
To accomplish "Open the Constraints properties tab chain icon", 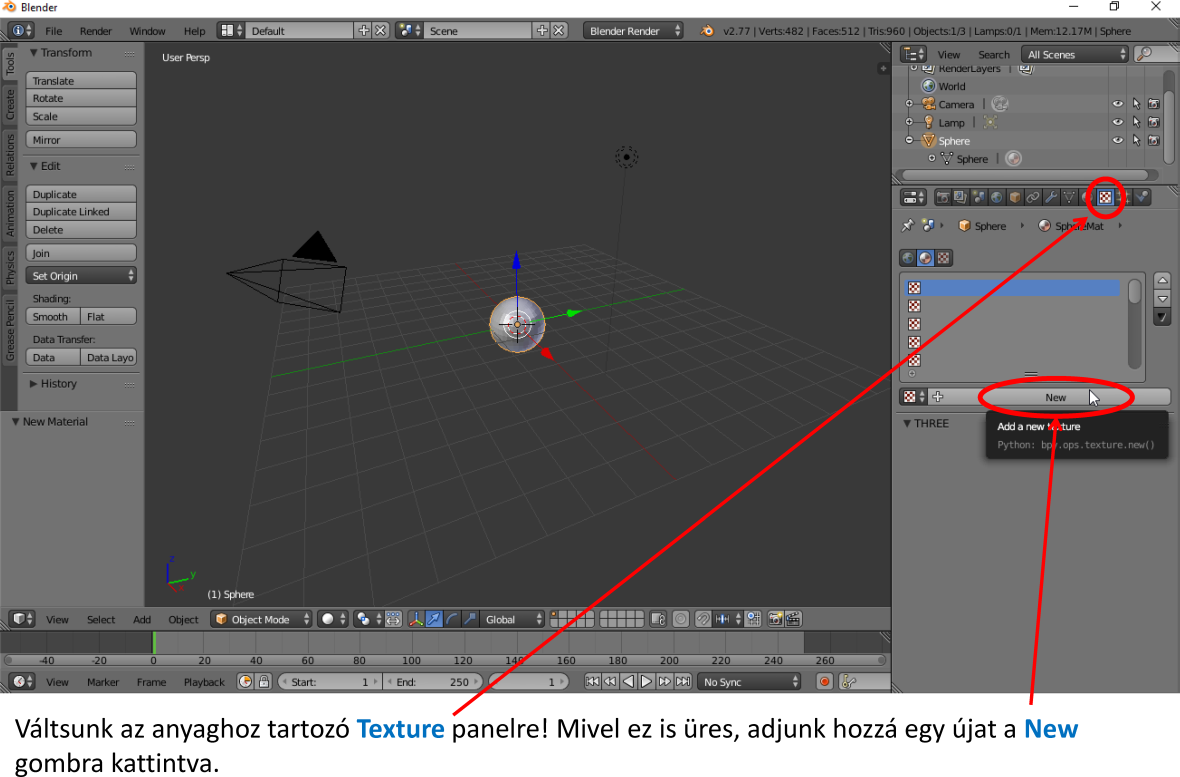I will pyautogui.click(x=1032, y=197).
